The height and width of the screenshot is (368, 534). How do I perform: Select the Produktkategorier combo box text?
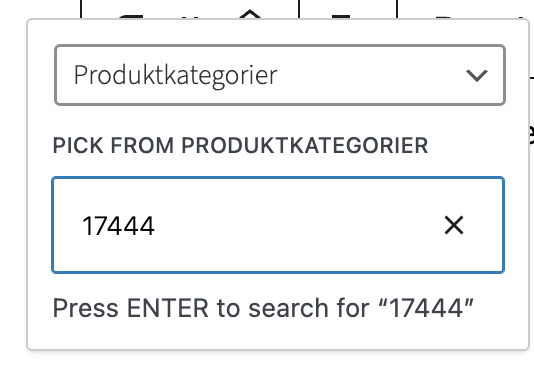176,75
